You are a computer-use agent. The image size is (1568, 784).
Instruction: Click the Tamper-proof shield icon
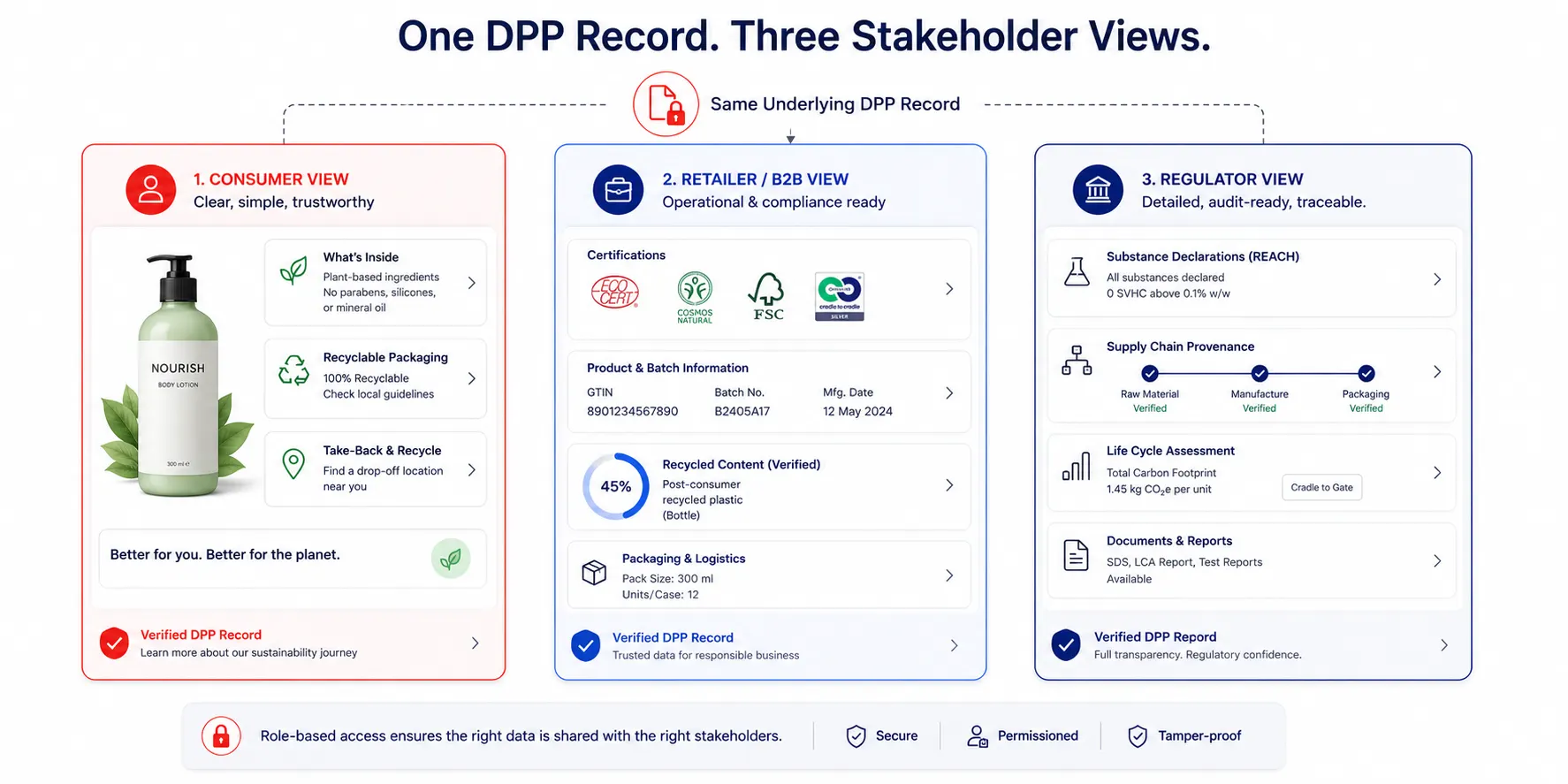coord(1138,736)
